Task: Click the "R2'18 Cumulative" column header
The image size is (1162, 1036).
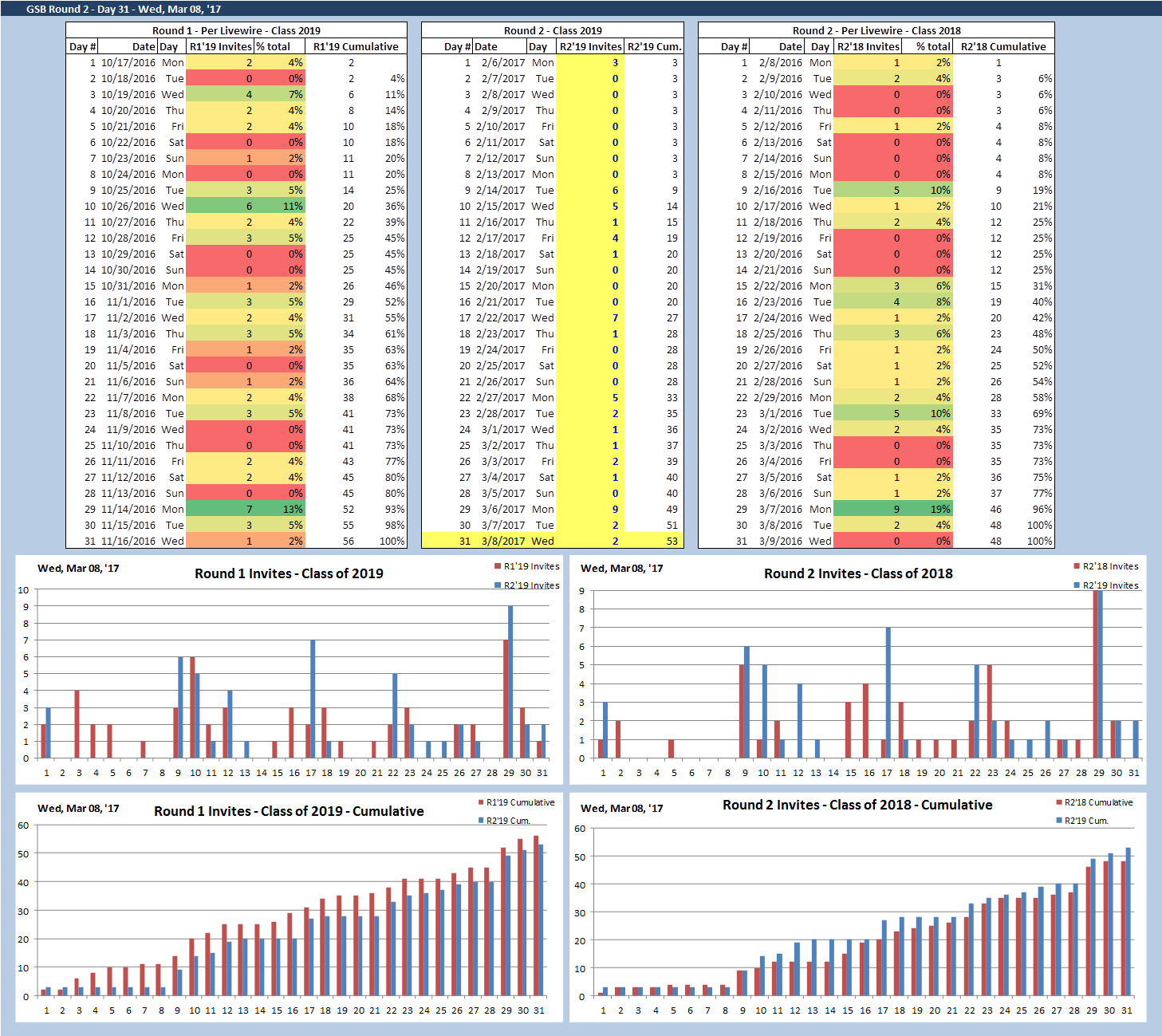Action: click(x=1002, y=46)
